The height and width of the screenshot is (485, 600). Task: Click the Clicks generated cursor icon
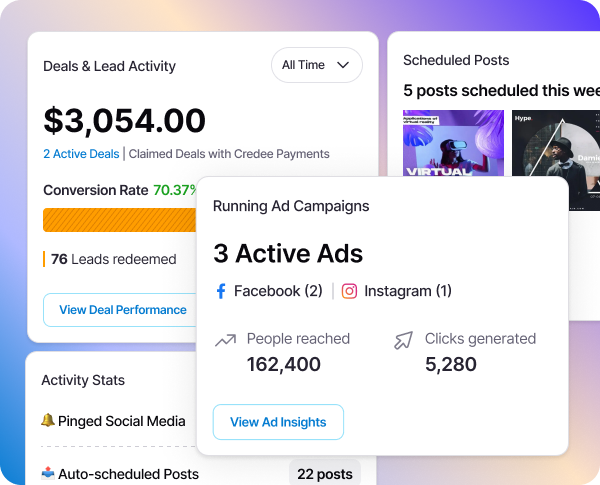[x=403, y=341]
